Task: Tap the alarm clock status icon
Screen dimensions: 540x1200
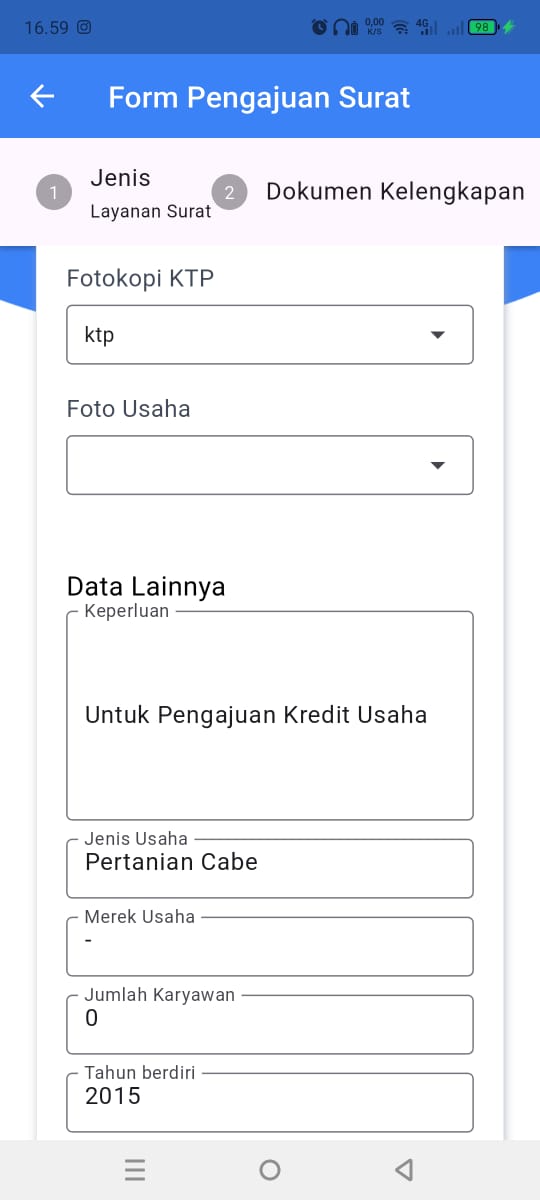Action: [x=320, y=28]
